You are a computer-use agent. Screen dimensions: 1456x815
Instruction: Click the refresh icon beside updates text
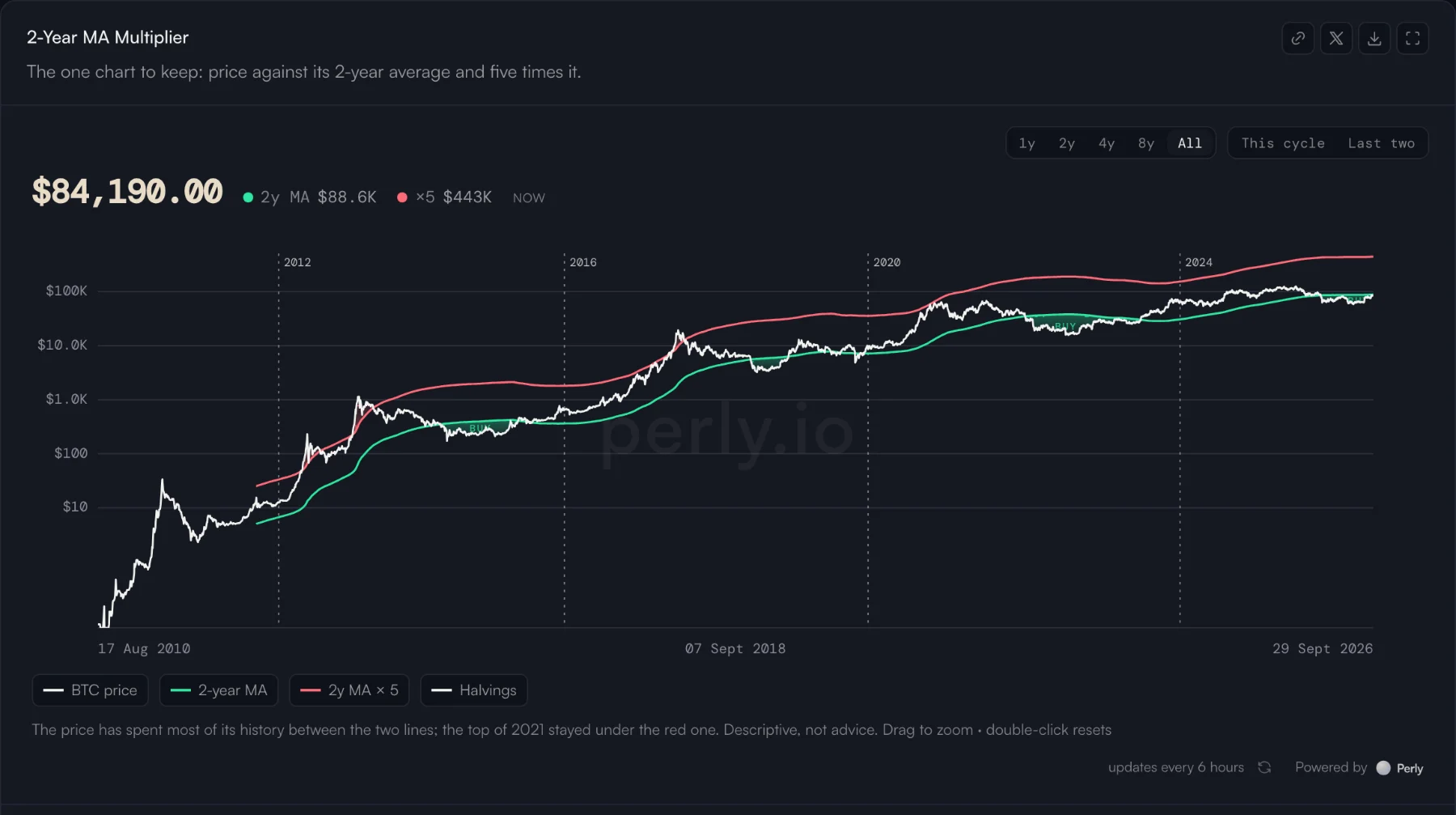point(1264,767)
